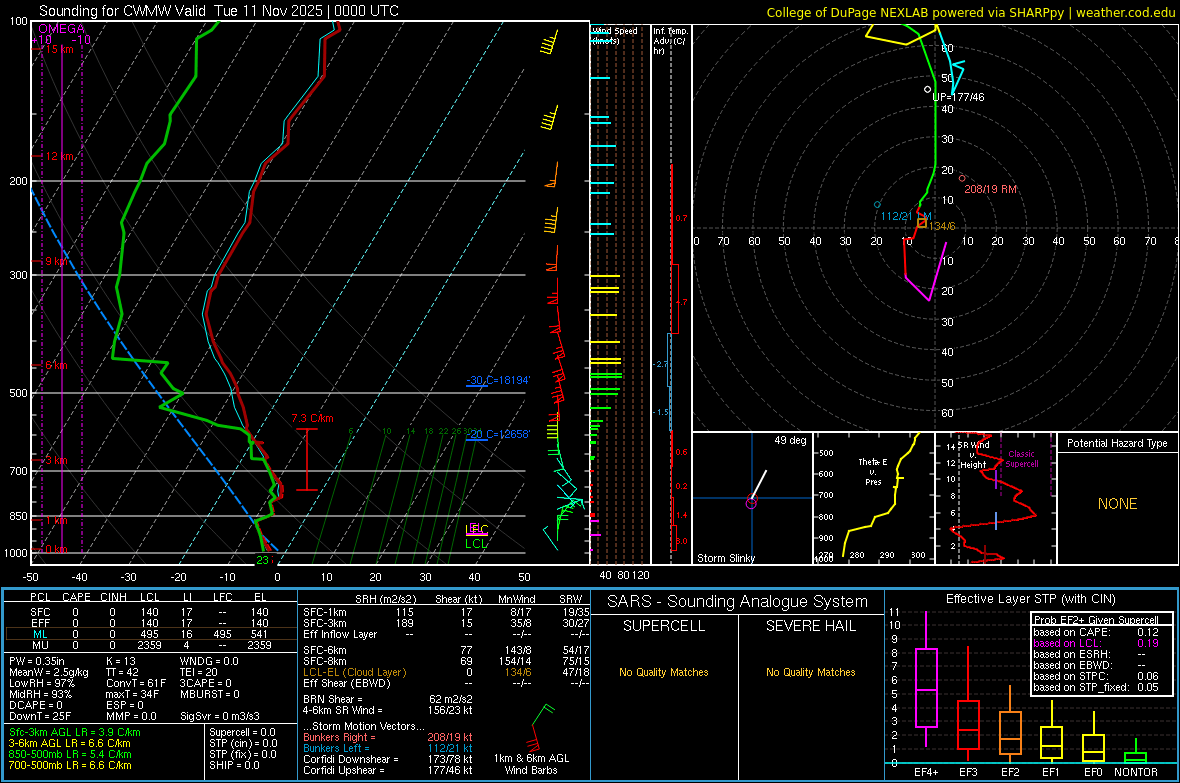
Task: Click the 'Eff Shear (EBWD)' row label
Action: point(346,683)
